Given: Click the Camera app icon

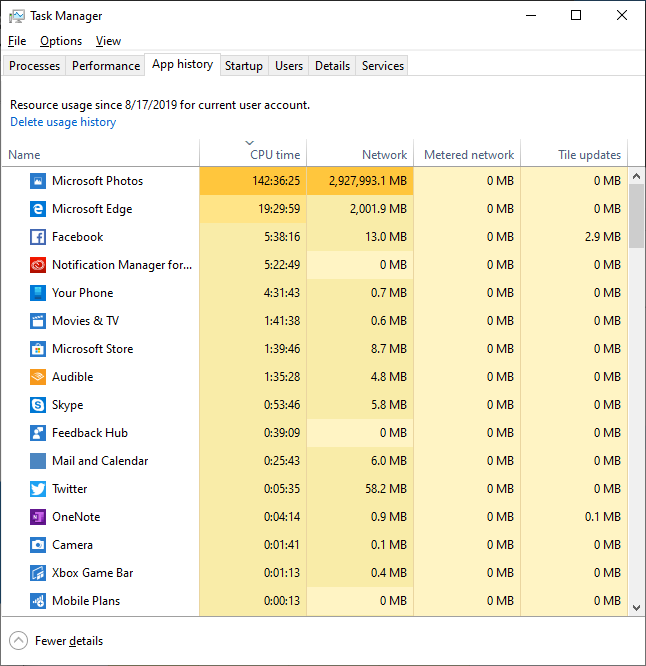Looking at the screenshot, I should coord(38,545).
